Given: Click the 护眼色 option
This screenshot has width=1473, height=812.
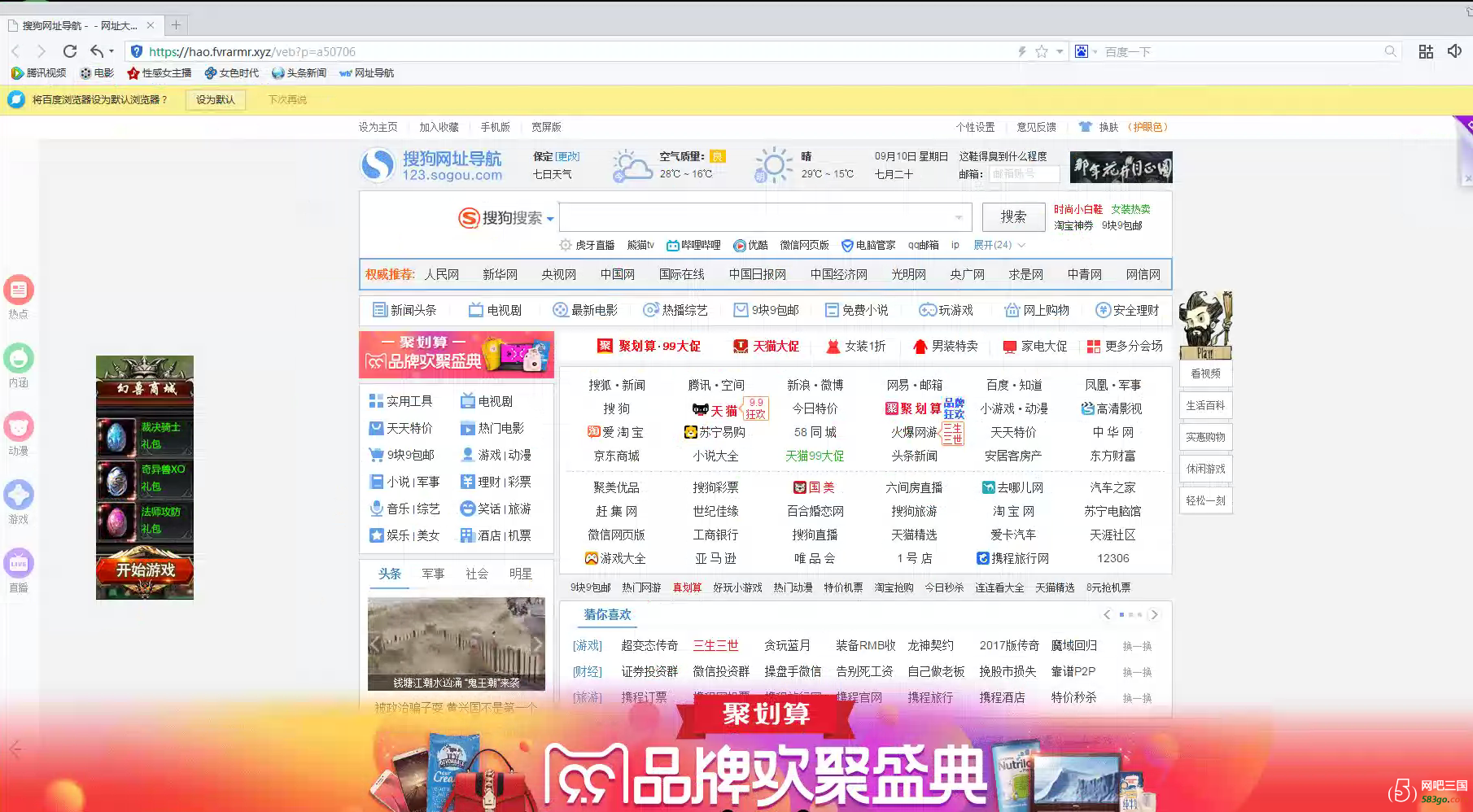Looking at the screenshot, I should pos(1148,127).
